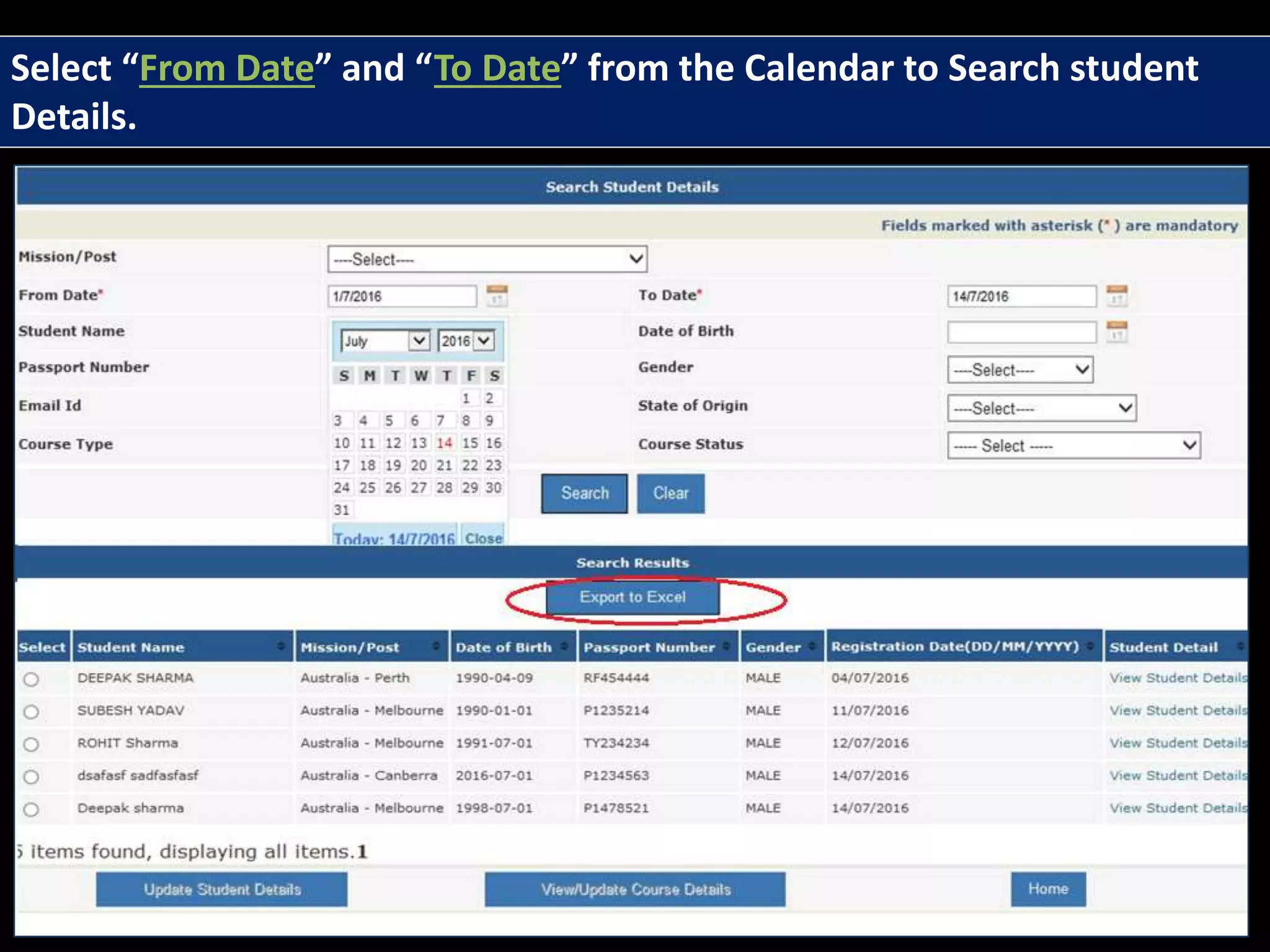The width and height of the screenshot is (1270, 952).
Task: View Student Details for Deepak sharma P1478521
Action: click(1178, 808)
